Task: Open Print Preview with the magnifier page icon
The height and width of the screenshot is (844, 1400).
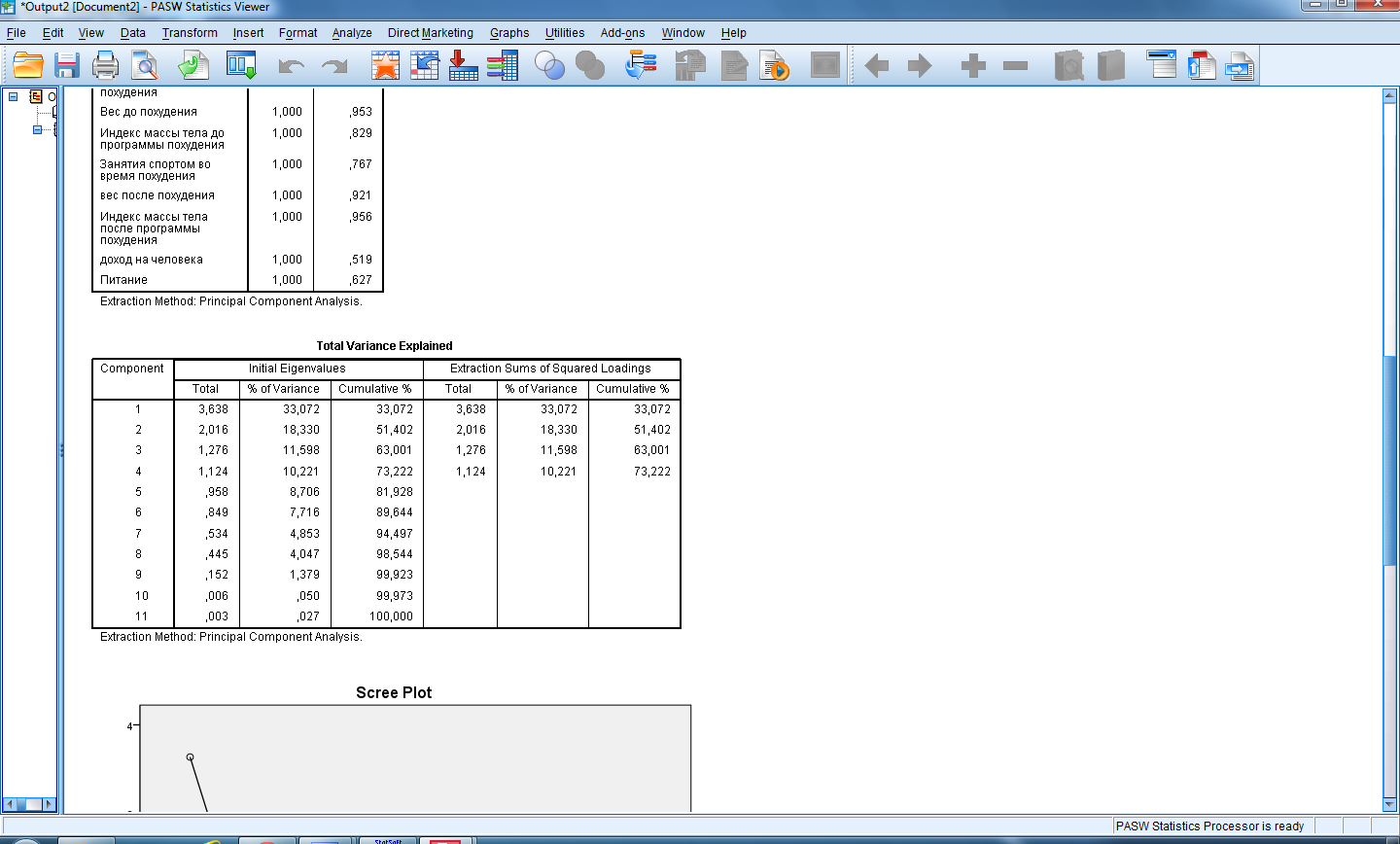Action: [x=145, y=66]
